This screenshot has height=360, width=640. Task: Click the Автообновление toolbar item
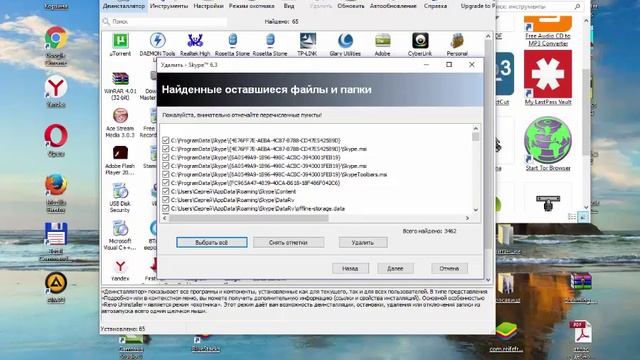[393, 6]
